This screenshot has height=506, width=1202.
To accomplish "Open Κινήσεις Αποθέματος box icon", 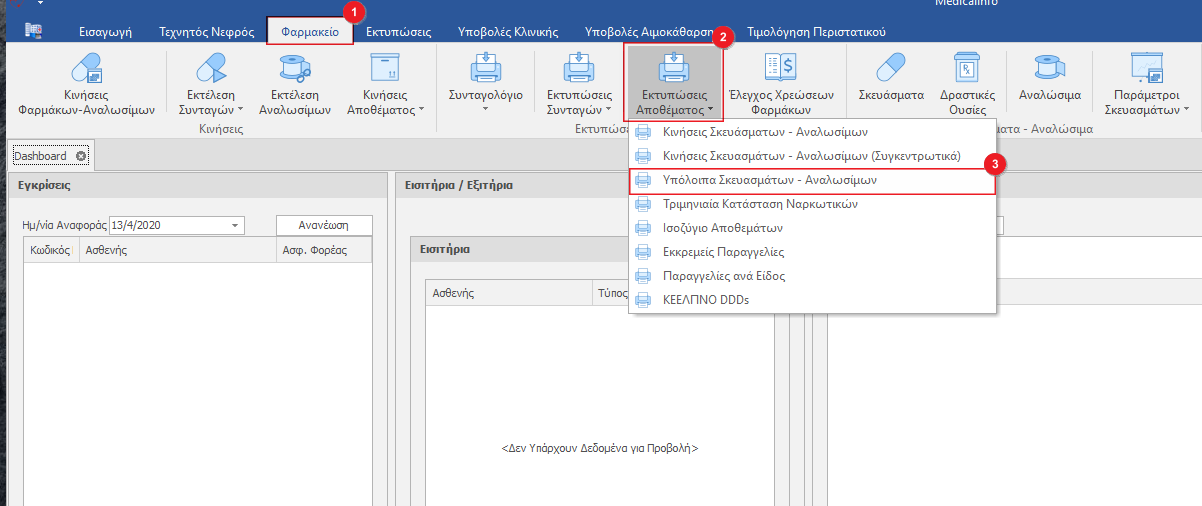I will pyautogui.click(x=385, y=70).
